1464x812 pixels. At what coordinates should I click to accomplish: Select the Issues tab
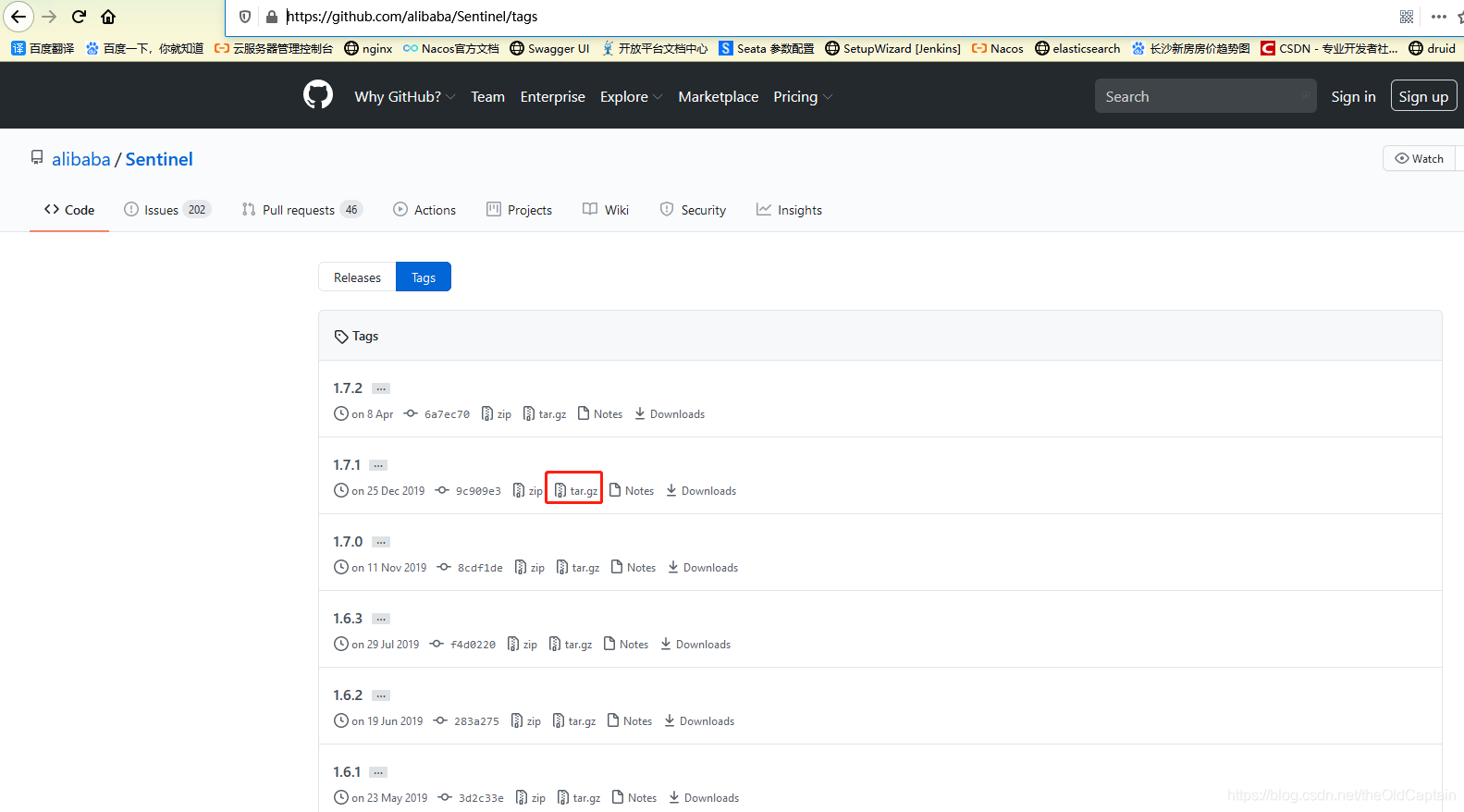tap(167, 210)
